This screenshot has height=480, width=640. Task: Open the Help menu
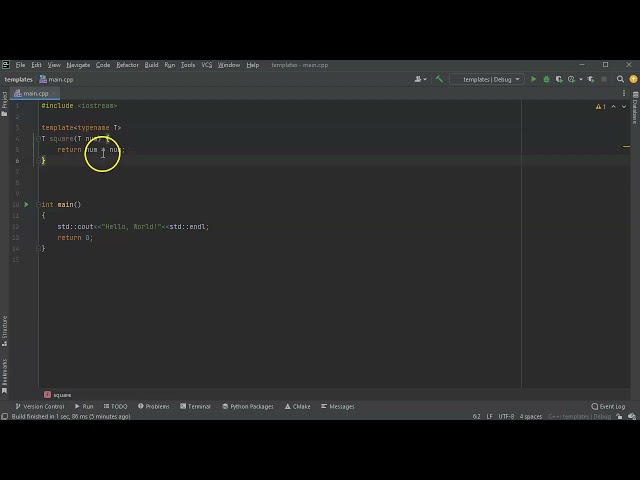click(253, 65)
